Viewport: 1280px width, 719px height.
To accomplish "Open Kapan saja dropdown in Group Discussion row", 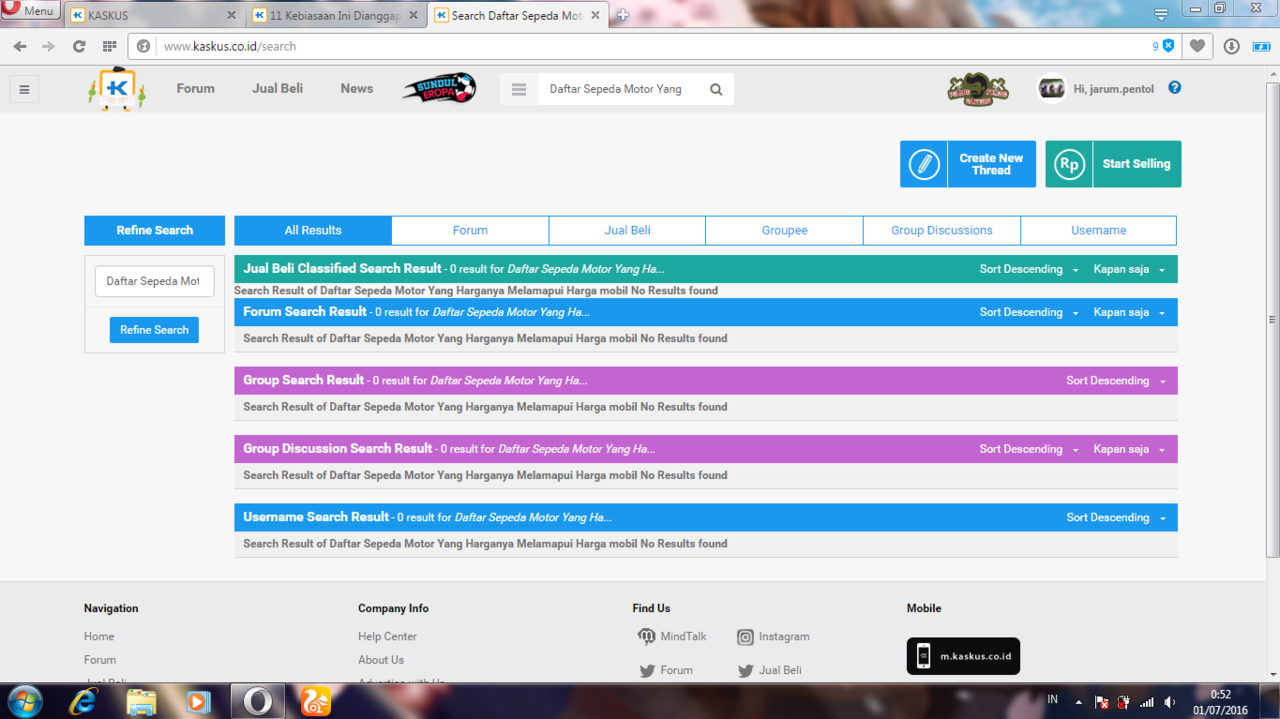I will [1129, 449].
